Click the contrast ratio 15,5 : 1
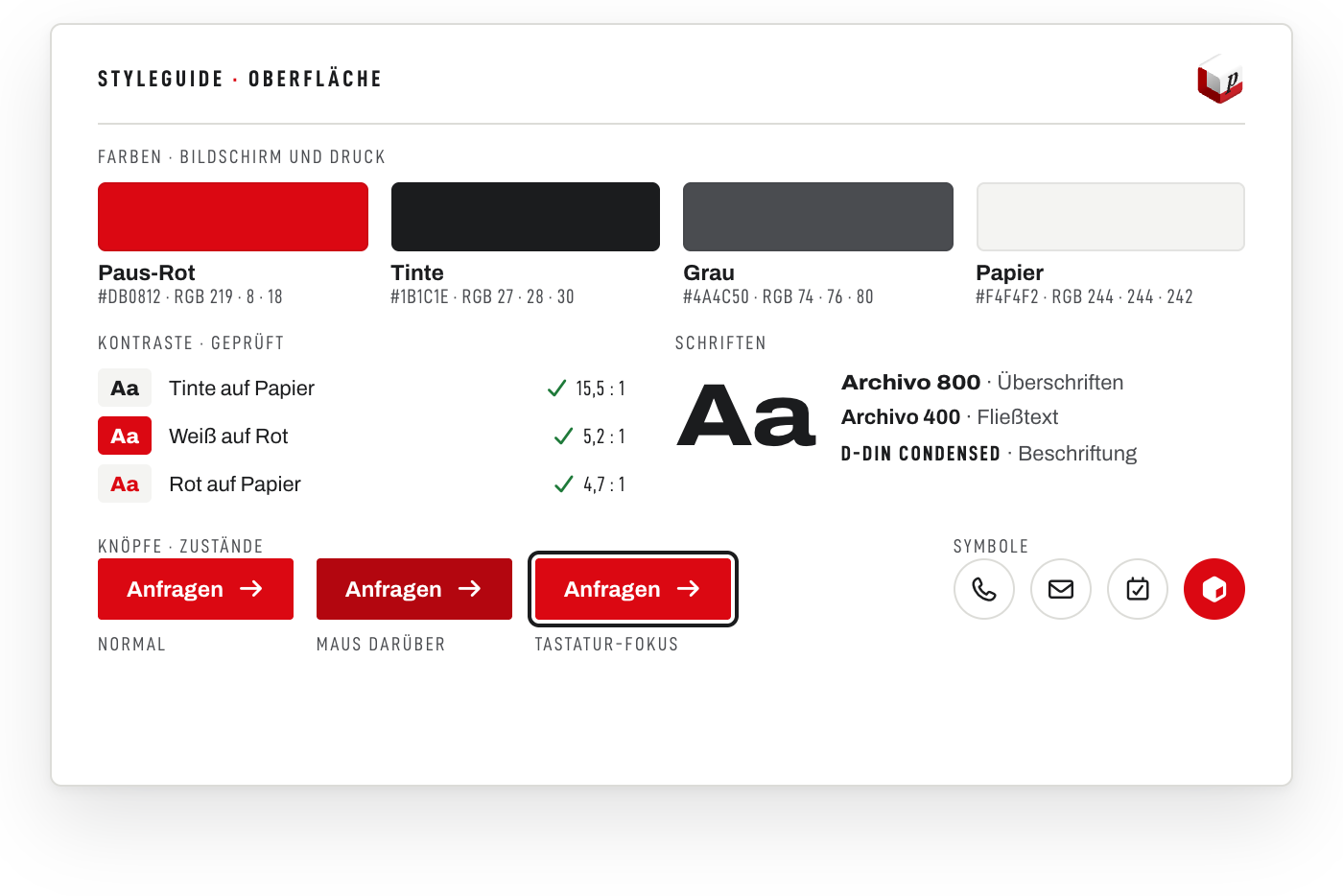 (601, 389)
